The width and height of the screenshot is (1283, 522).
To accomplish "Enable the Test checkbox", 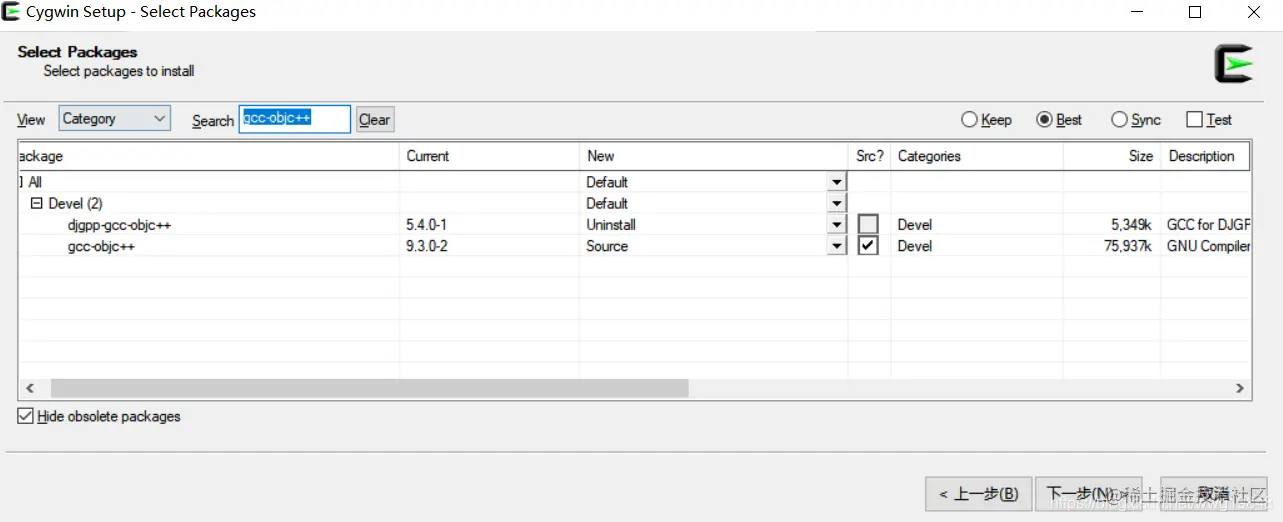I will click(x=1194, y=120).
